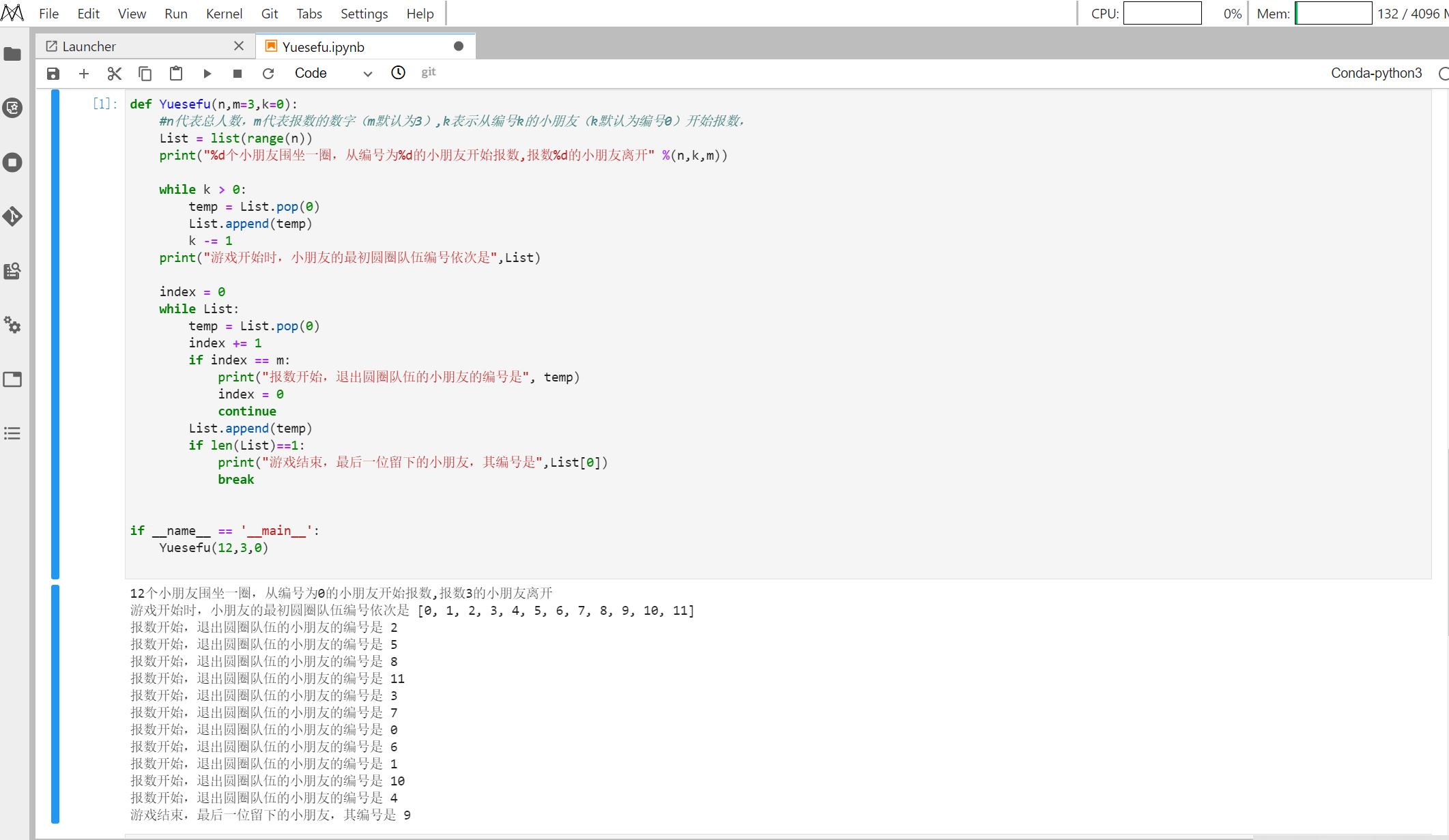Viewport: 1449px width, 840px height.
Task: Switch to the Launcher tab
Action: point(89,46)
